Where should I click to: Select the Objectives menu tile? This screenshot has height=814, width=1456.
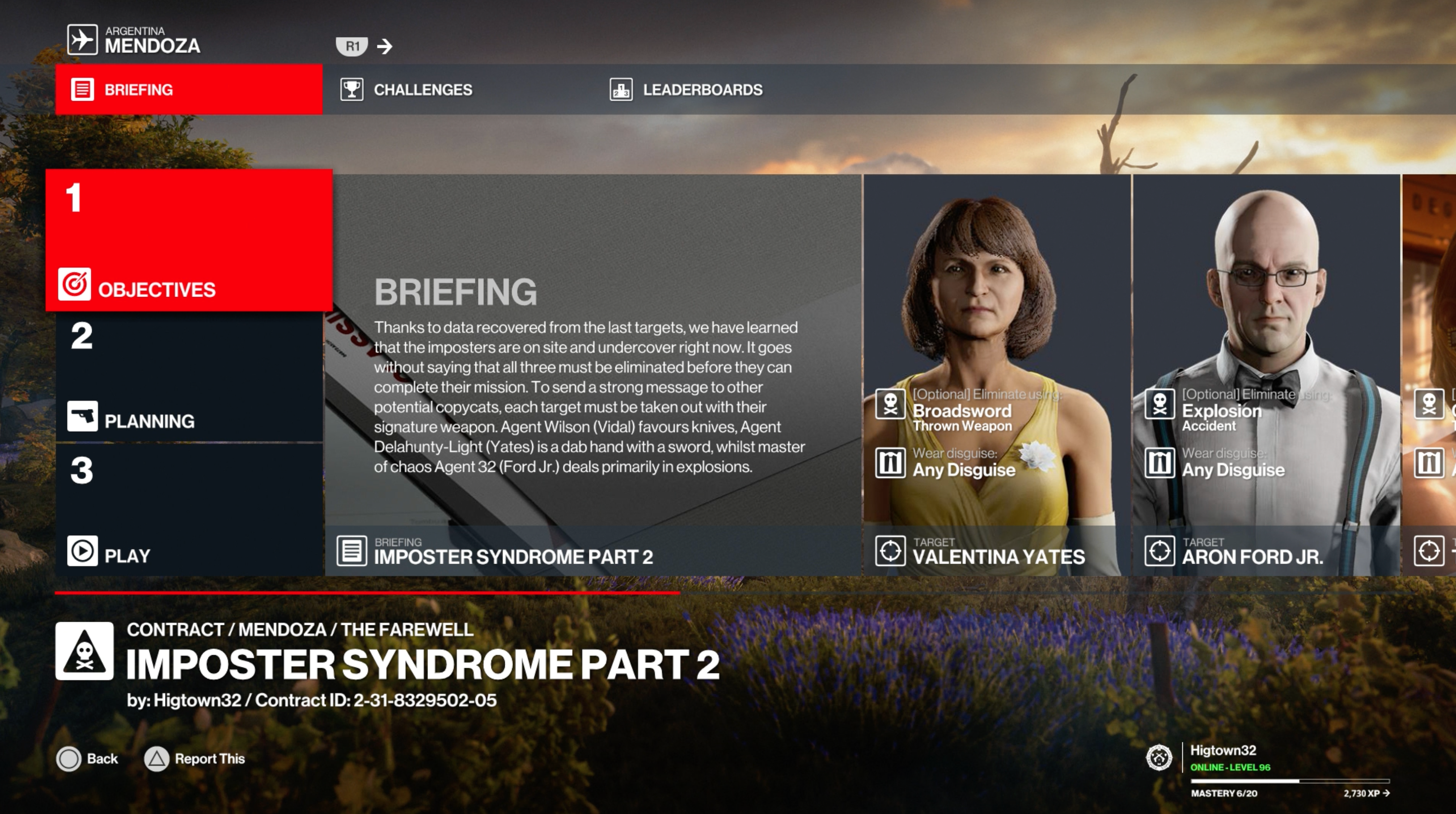189,240
